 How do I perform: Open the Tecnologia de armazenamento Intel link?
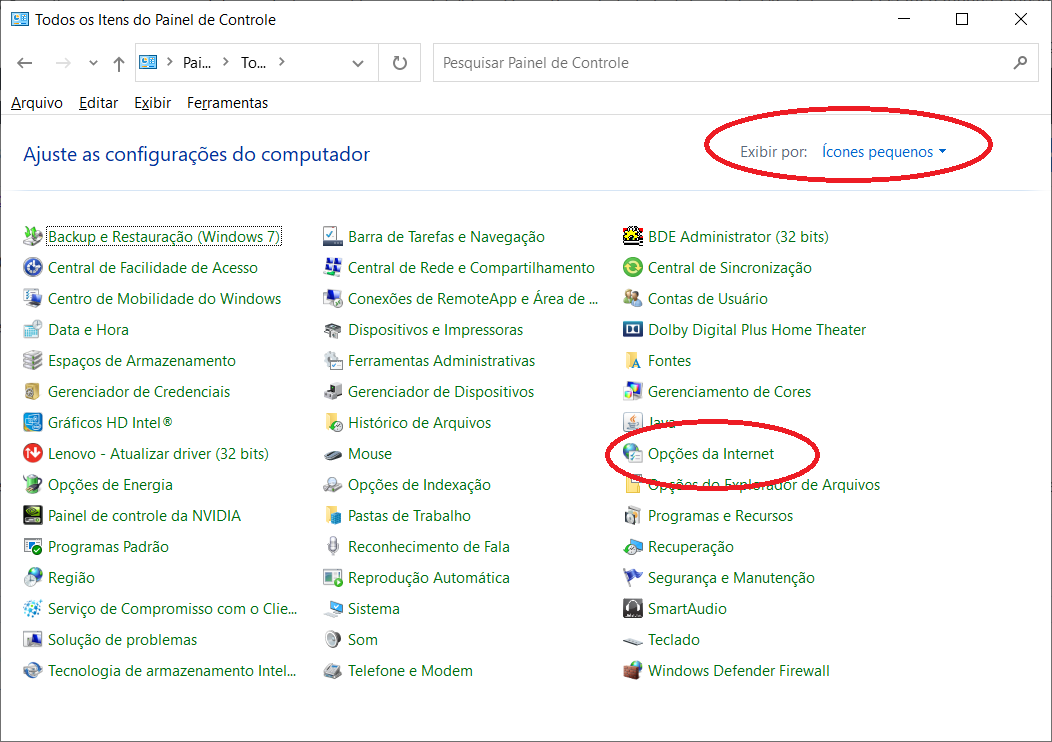tap(172, 670)
